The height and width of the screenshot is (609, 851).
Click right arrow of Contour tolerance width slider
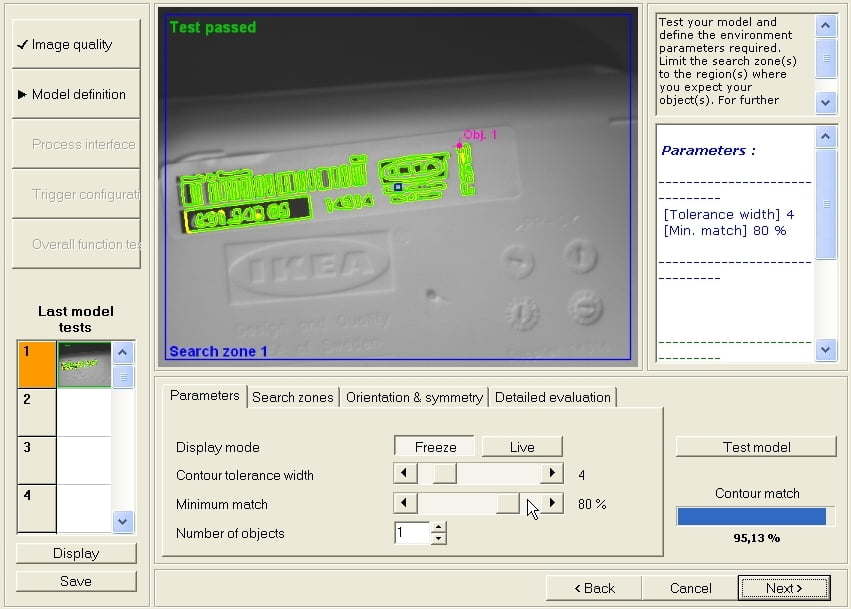pyautogui.click(x=552, y=474)
